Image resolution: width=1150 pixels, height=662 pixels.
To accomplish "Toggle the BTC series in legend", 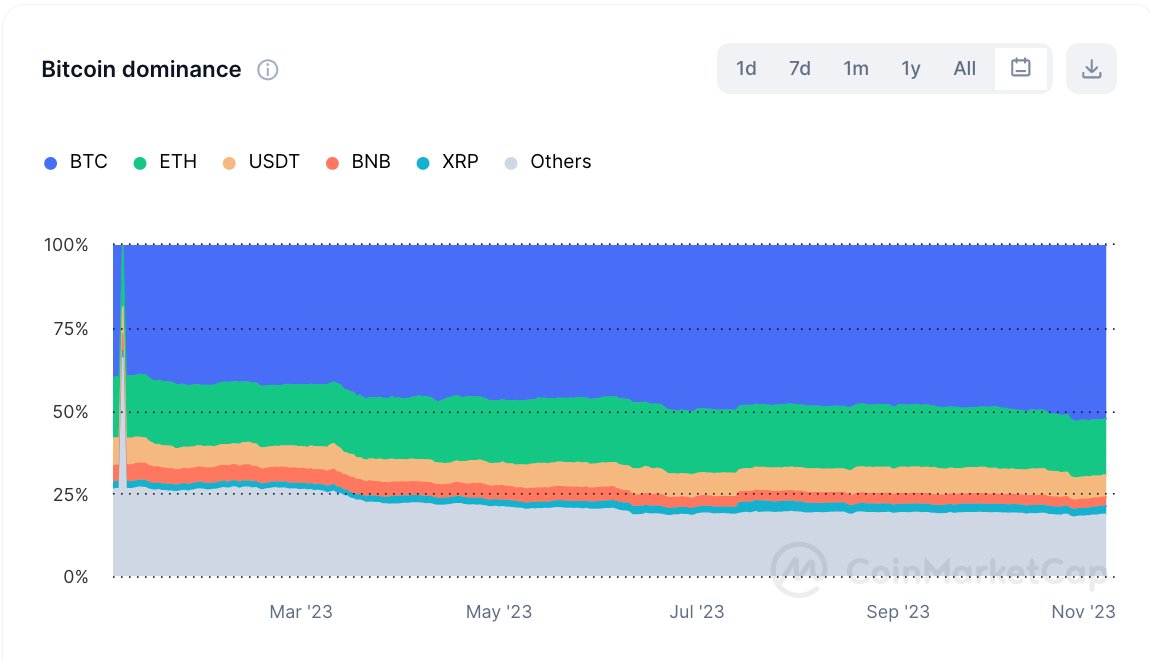I will click(x=76, y=162).
